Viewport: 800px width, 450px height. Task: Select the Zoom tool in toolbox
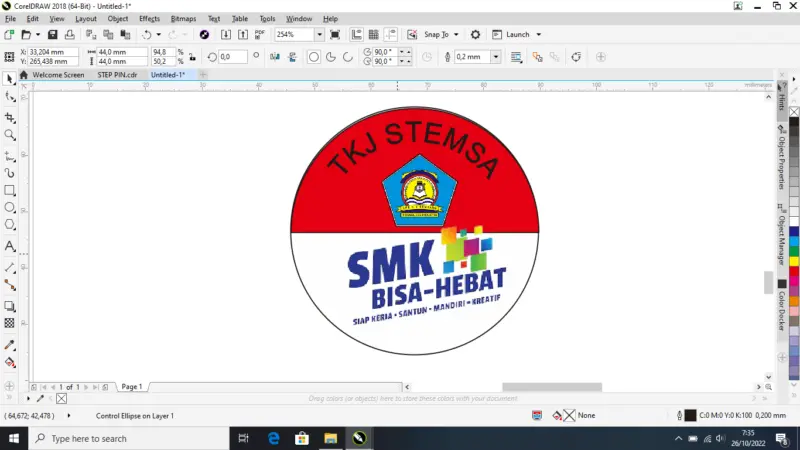click(x=9, y=135)
